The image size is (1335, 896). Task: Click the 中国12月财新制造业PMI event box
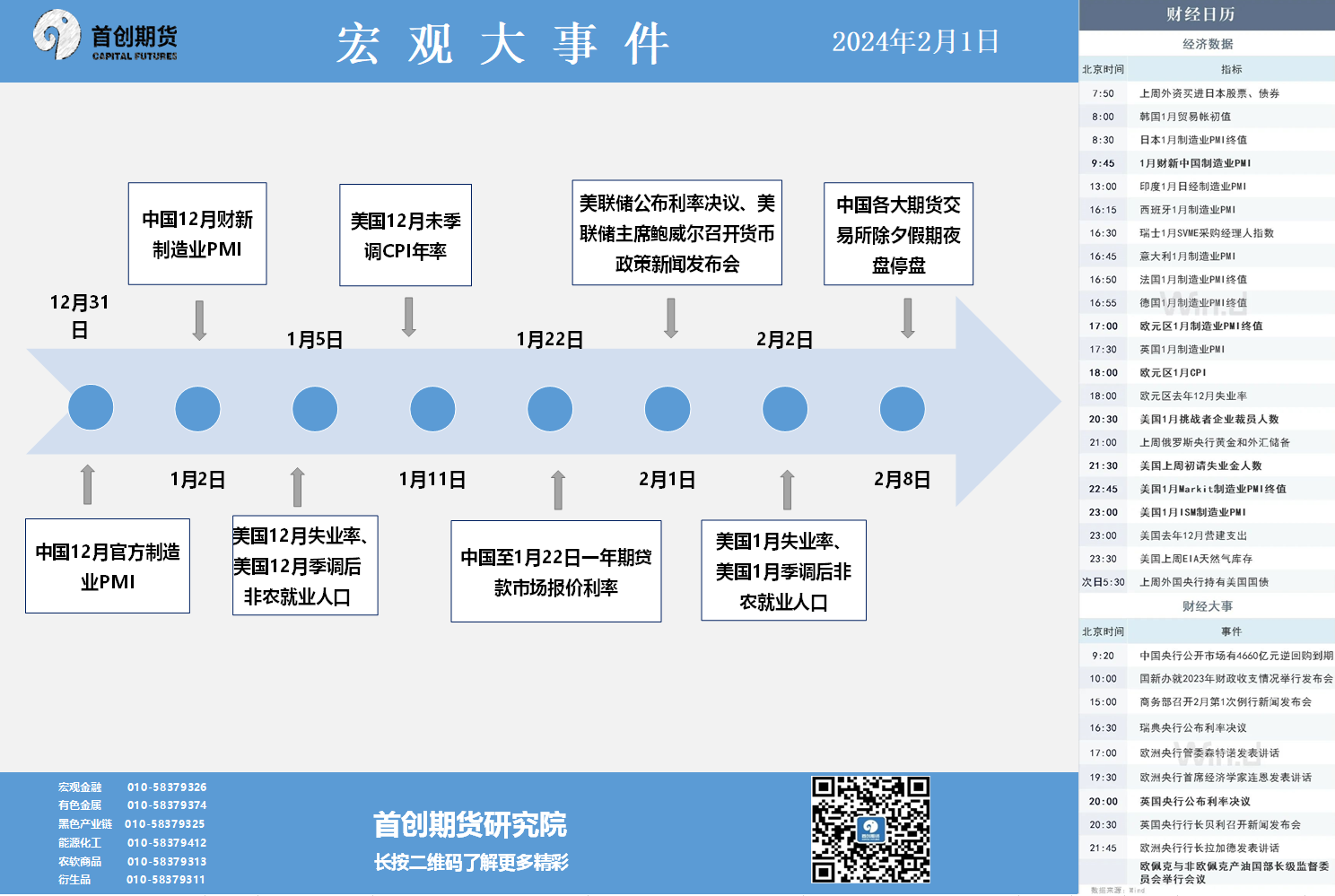point(197,234)
